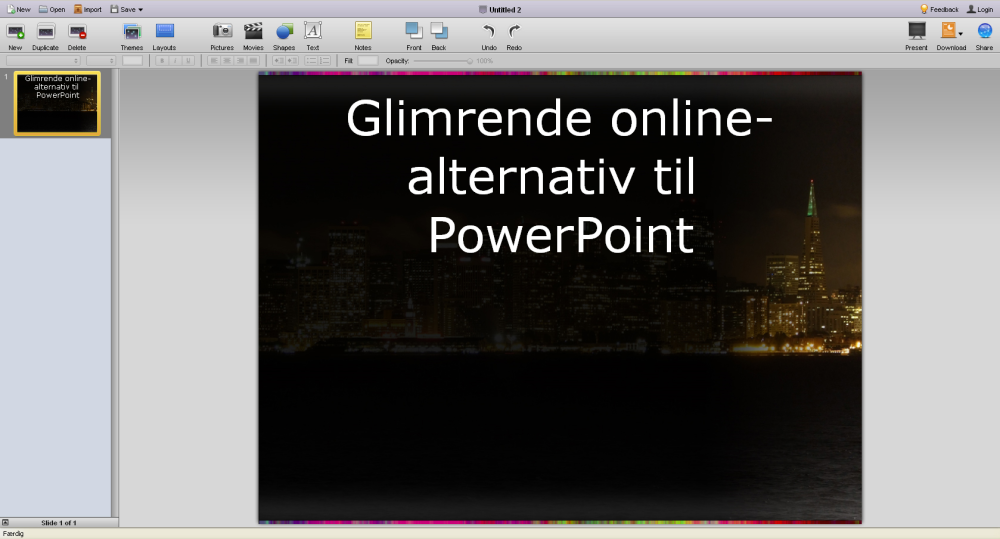This screenshot has height=539, width=1000.
Task: Click the slide title text on canvas
Action: (560, 177)
